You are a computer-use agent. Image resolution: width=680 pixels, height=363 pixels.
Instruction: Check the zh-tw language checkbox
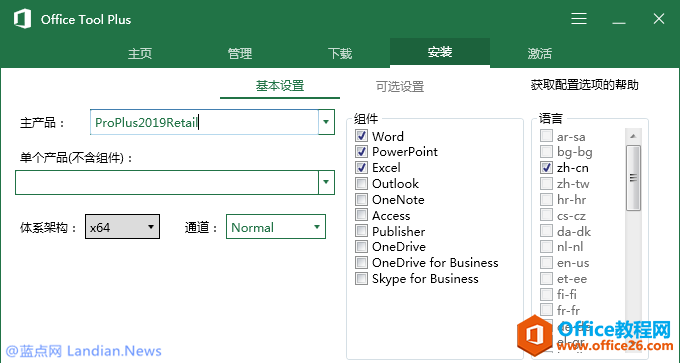click(x=546, y=183)
